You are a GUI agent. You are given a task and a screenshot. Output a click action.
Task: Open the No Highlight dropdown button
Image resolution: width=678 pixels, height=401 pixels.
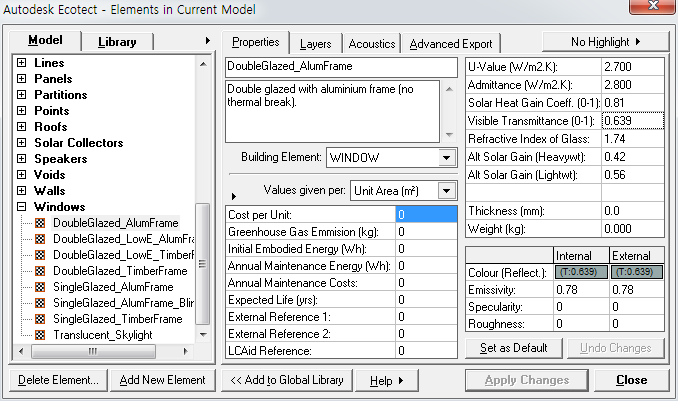[x=605, y=42]
